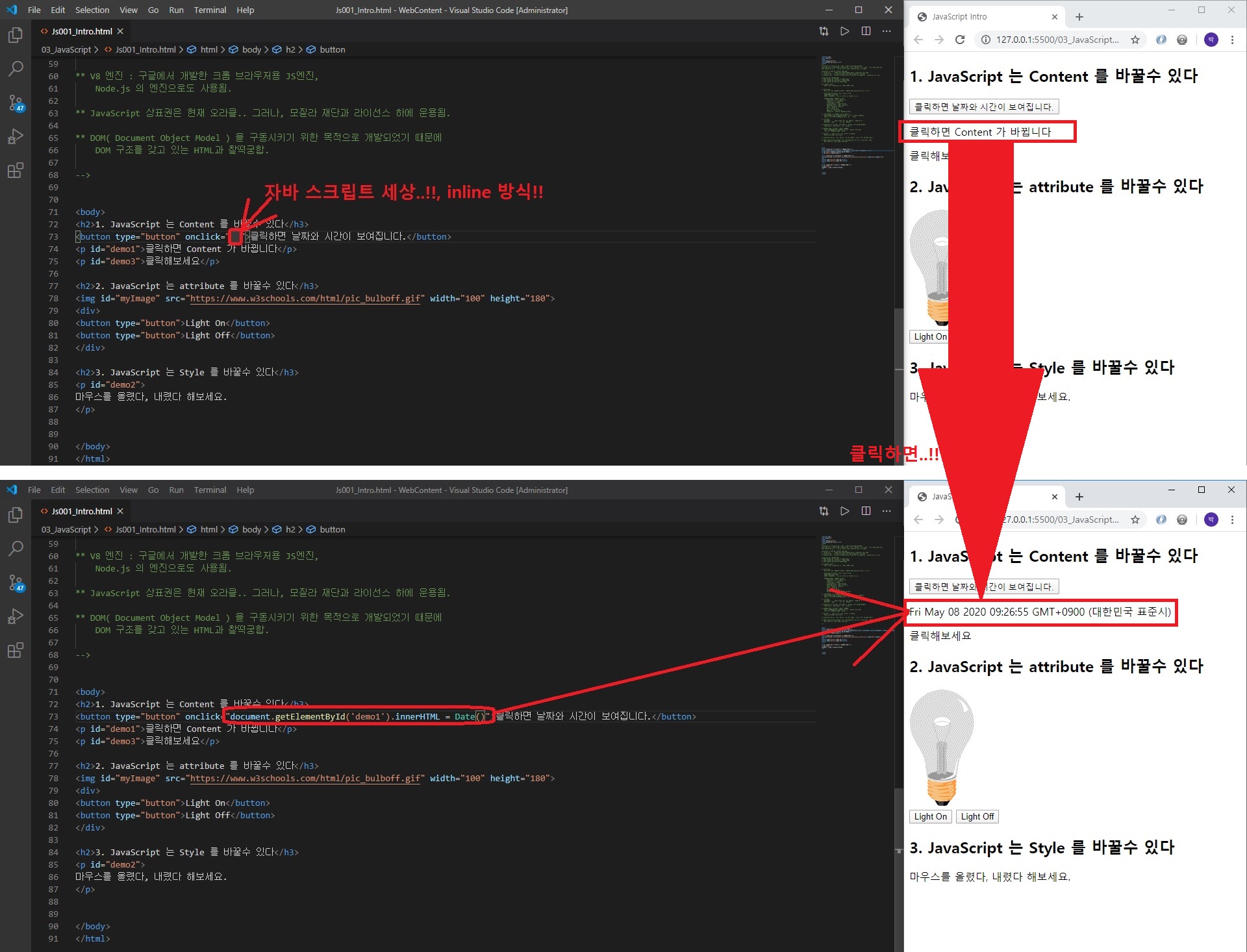Open Chrome three-dot menu in bottom browser
Image resolution: width=1247 pixels, height=952 pixels.
tap(1232, 520)
